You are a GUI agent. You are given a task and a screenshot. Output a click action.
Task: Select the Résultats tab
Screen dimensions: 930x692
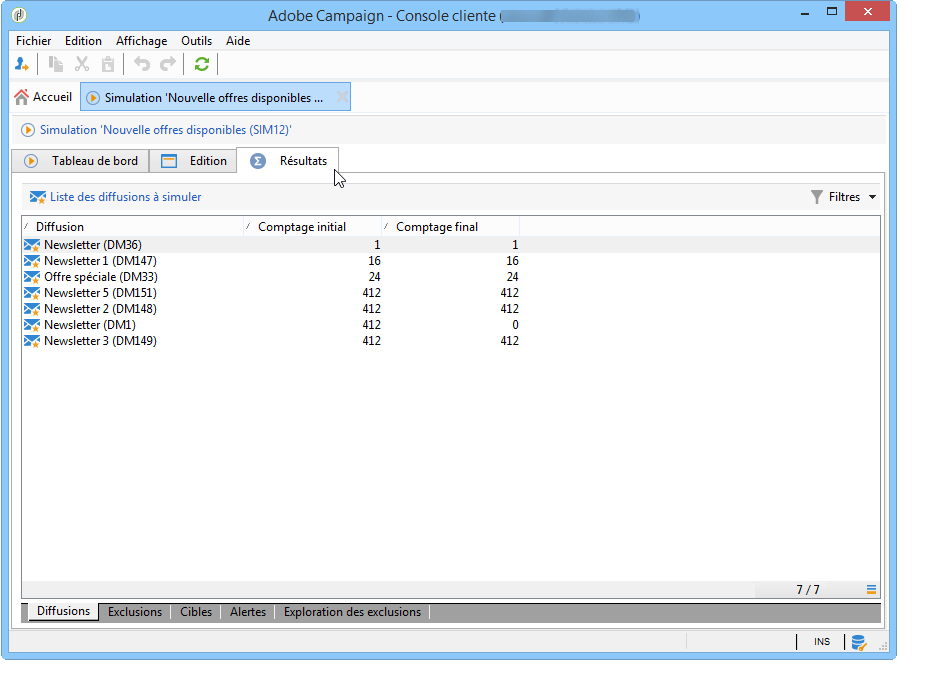click(x=288, y=161)
